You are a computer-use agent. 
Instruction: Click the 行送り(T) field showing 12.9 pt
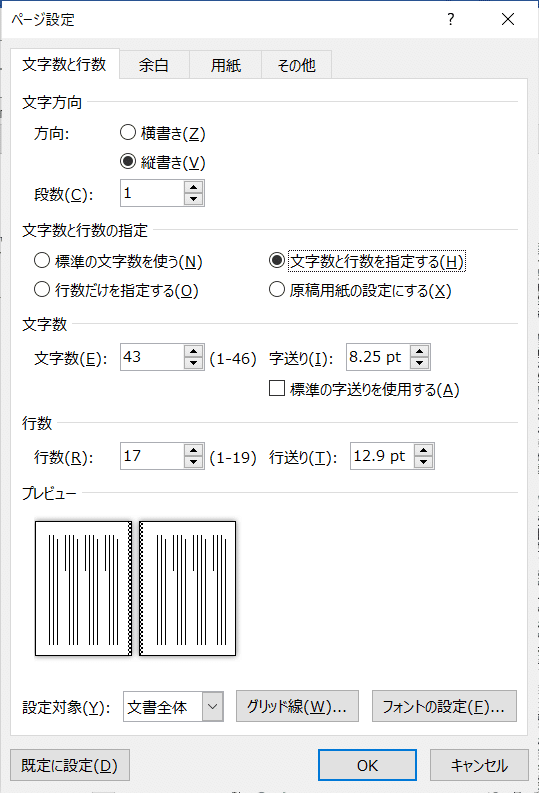click(382, 456)
